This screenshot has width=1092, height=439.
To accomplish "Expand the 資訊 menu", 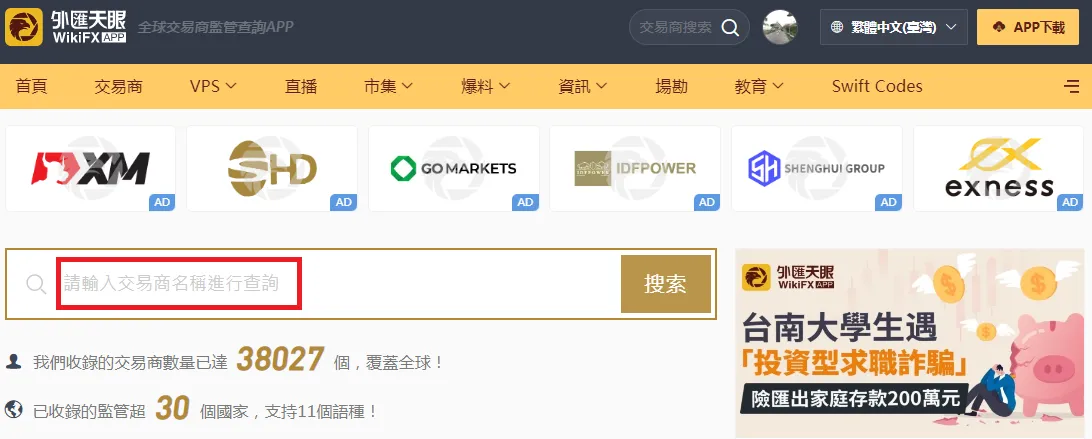I will click(x=583, y=86).
